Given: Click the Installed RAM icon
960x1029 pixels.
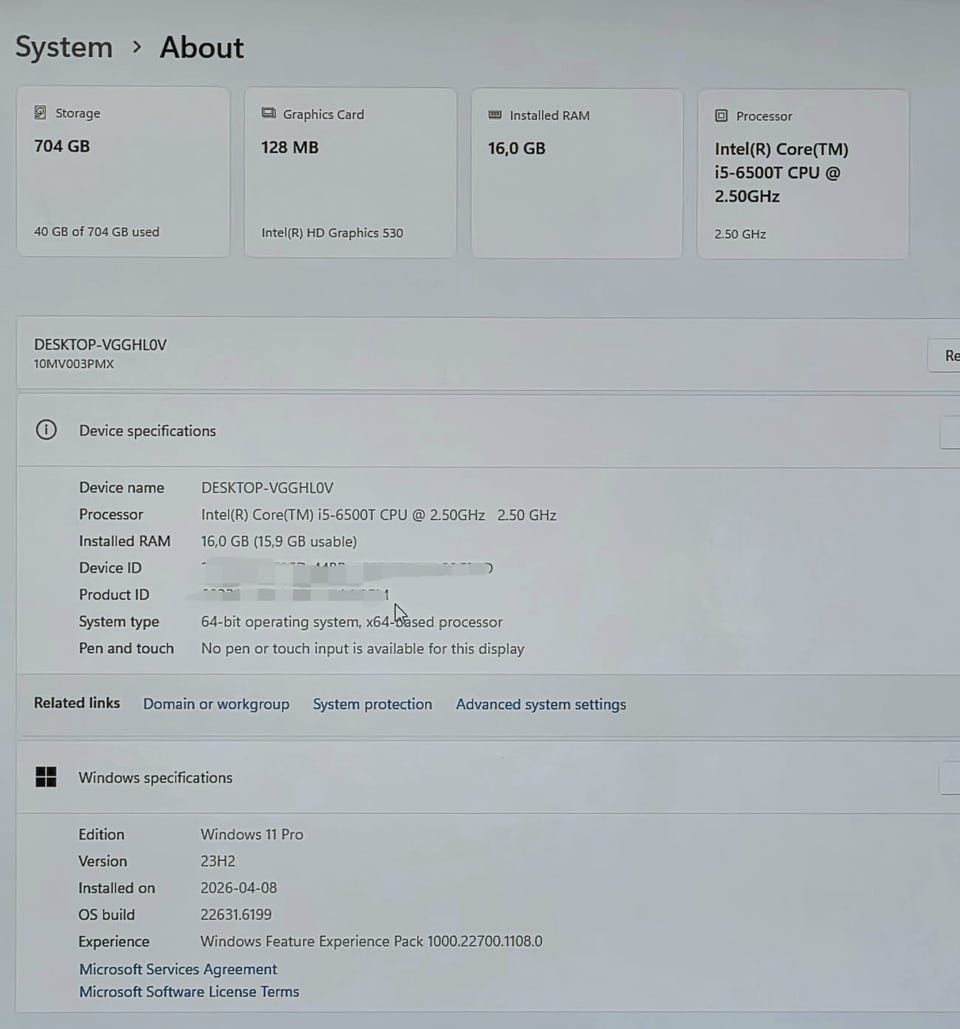Looking at the screenshot, I should tap(495, 115).
